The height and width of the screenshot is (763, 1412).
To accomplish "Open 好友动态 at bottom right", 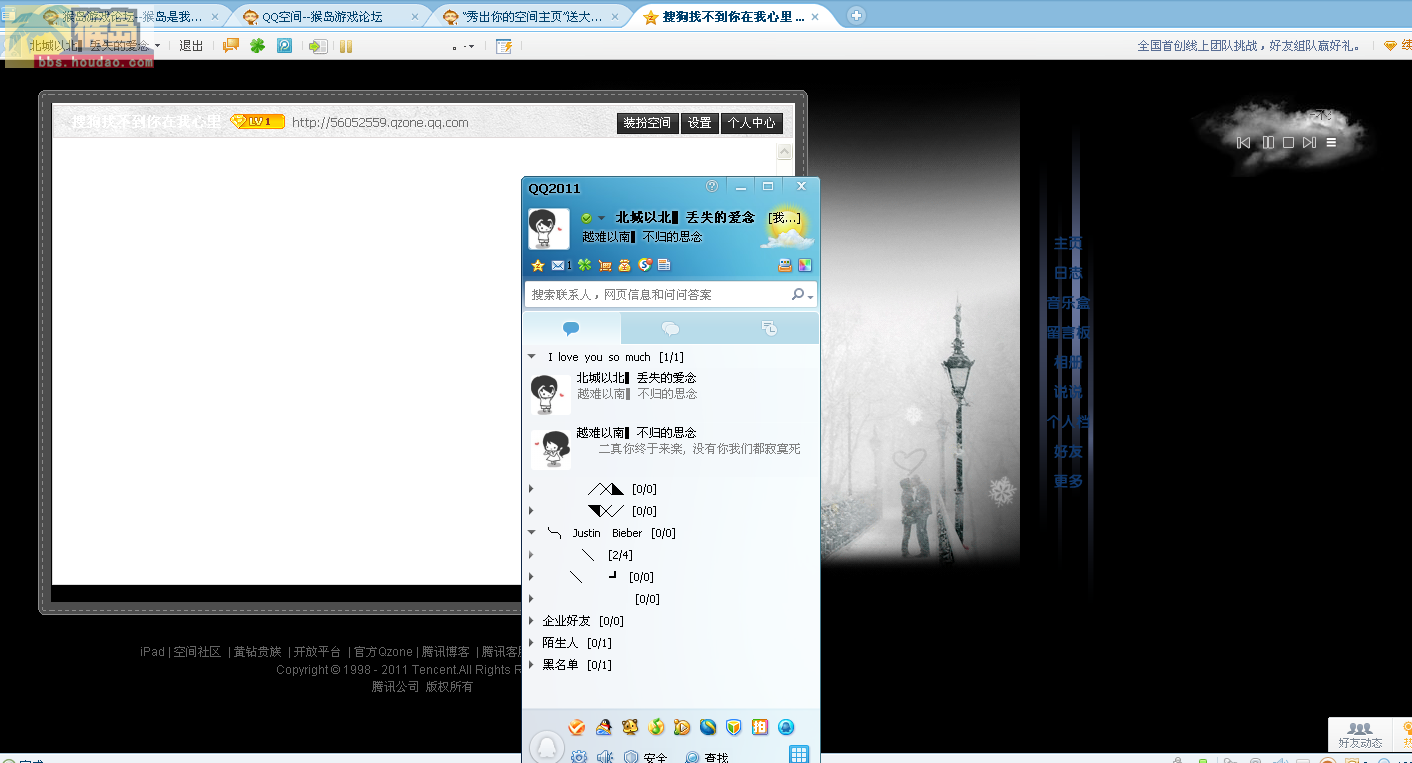I will tap(1360, 736).
